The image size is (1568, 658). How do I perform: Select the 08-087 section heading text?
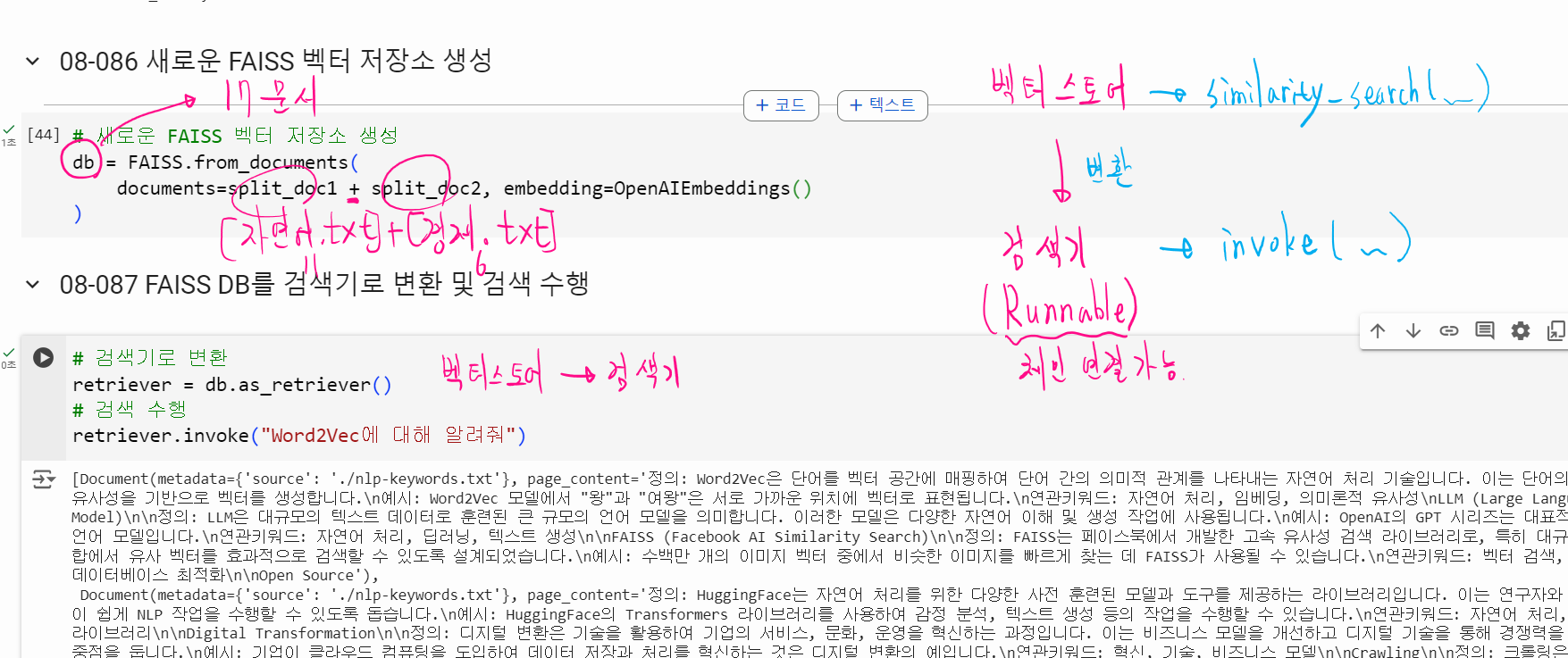pos(323,285)
